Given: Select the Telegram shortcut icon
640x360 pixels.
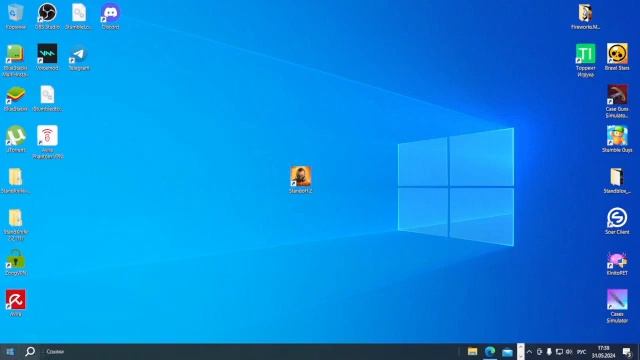Looking at the screenshot, I should point(79,54).
